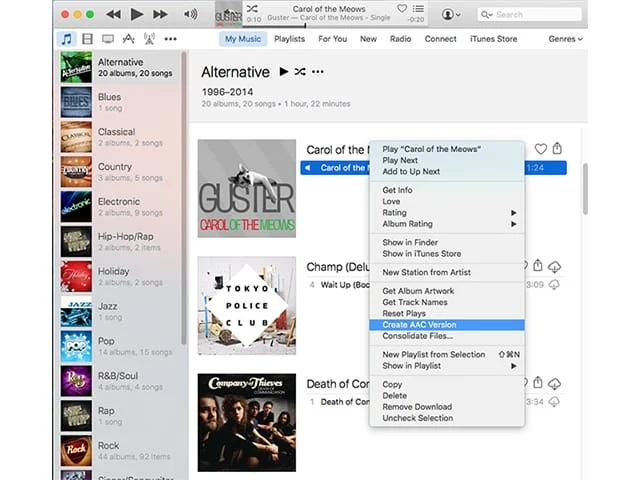
Task: Show more media kinds via ellipsis
Action: point(170,39)
